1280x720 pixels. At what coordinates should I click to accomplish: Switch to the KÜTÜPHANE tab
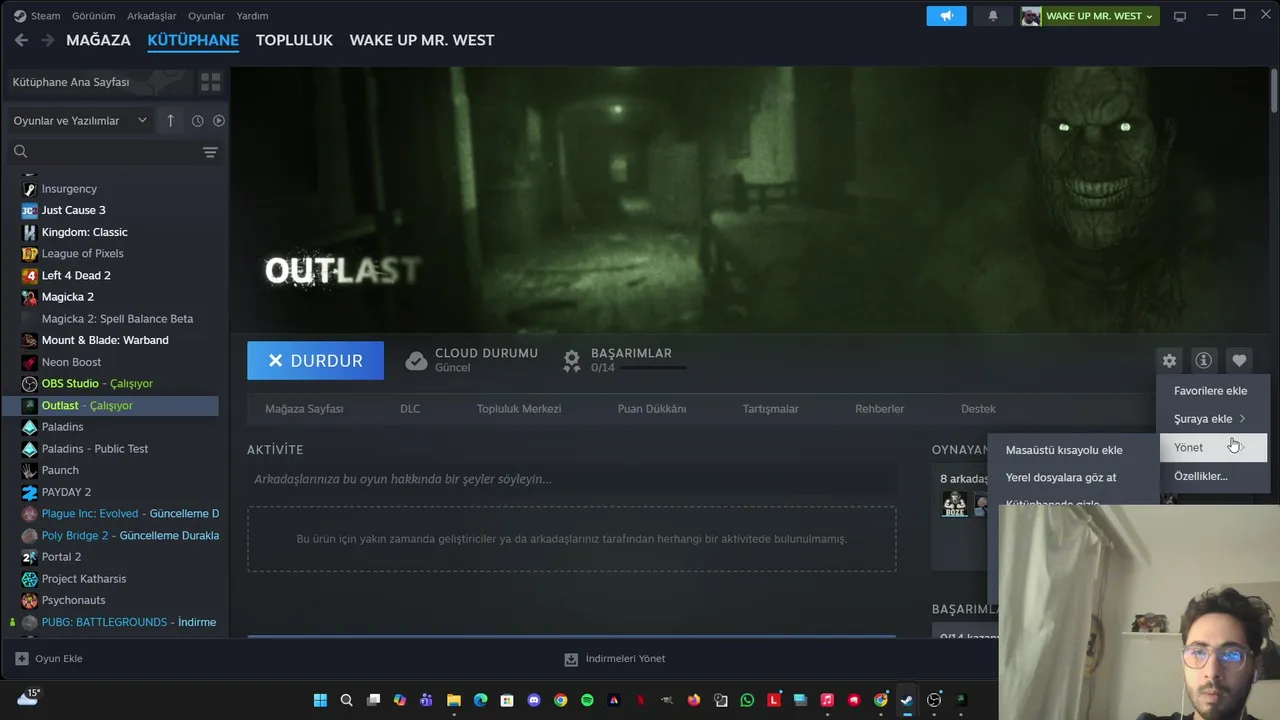193,40
